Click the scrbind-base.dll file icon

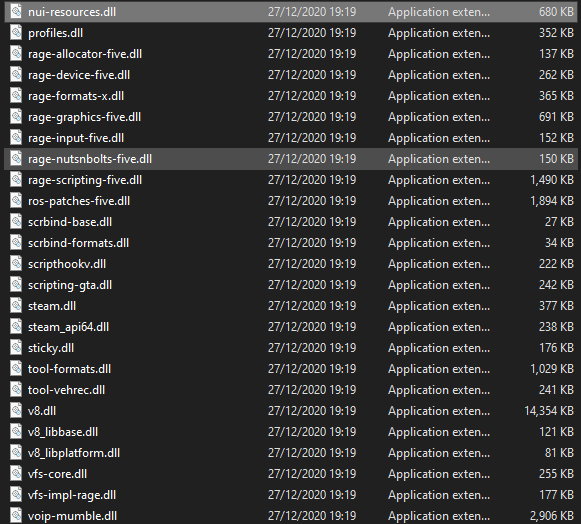pyautogui.click(x=16, y=222)
